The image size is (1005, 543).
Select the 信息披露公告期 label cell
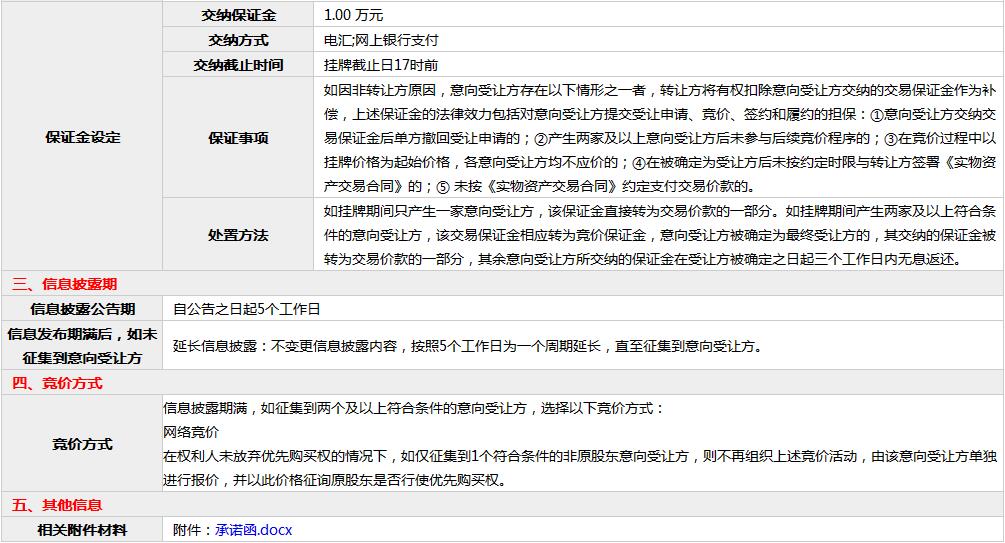pyautogui.click(x=82, y=309)
